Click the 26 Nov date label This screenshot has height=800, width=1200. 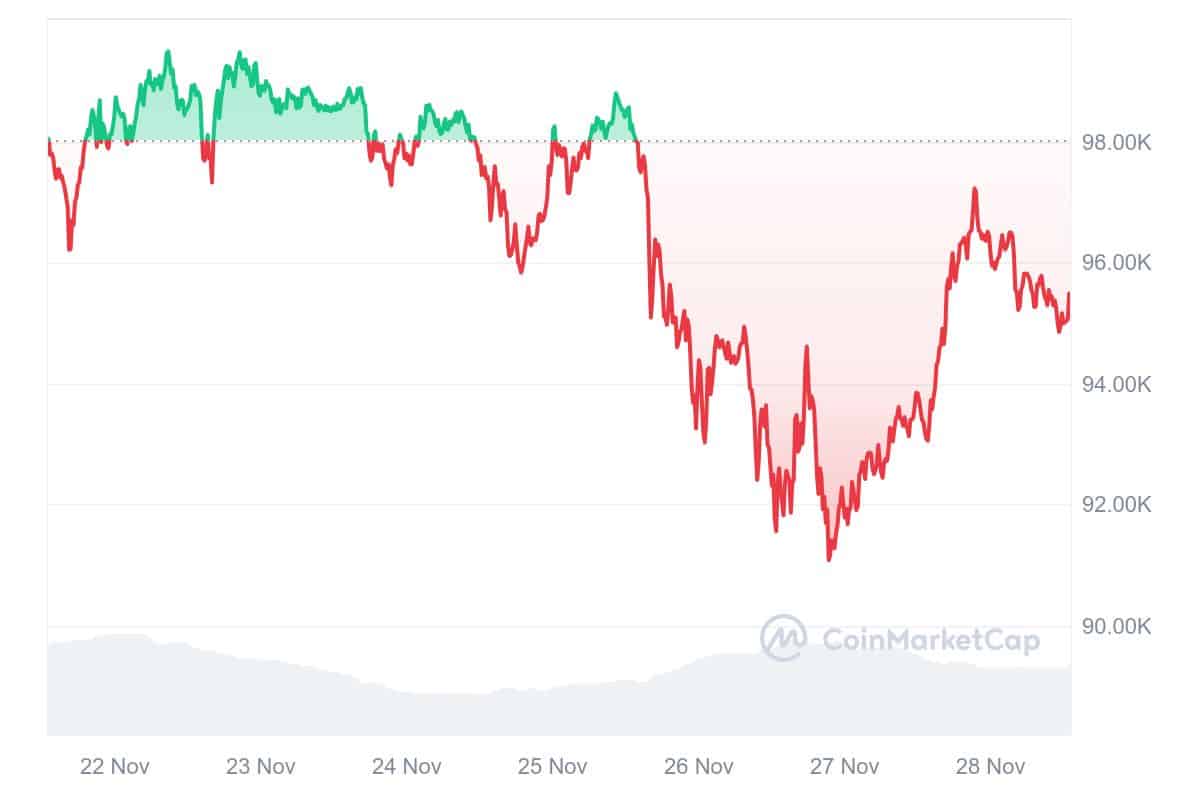point(699,767)
